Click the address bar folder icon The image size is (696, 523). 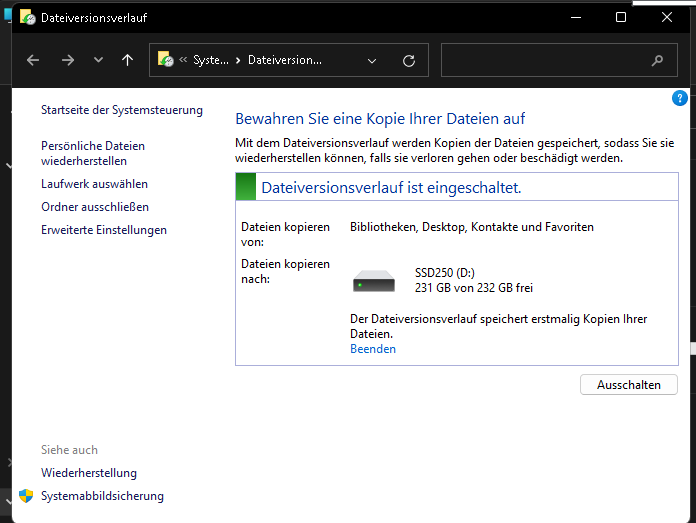click(x=166, y=60)
